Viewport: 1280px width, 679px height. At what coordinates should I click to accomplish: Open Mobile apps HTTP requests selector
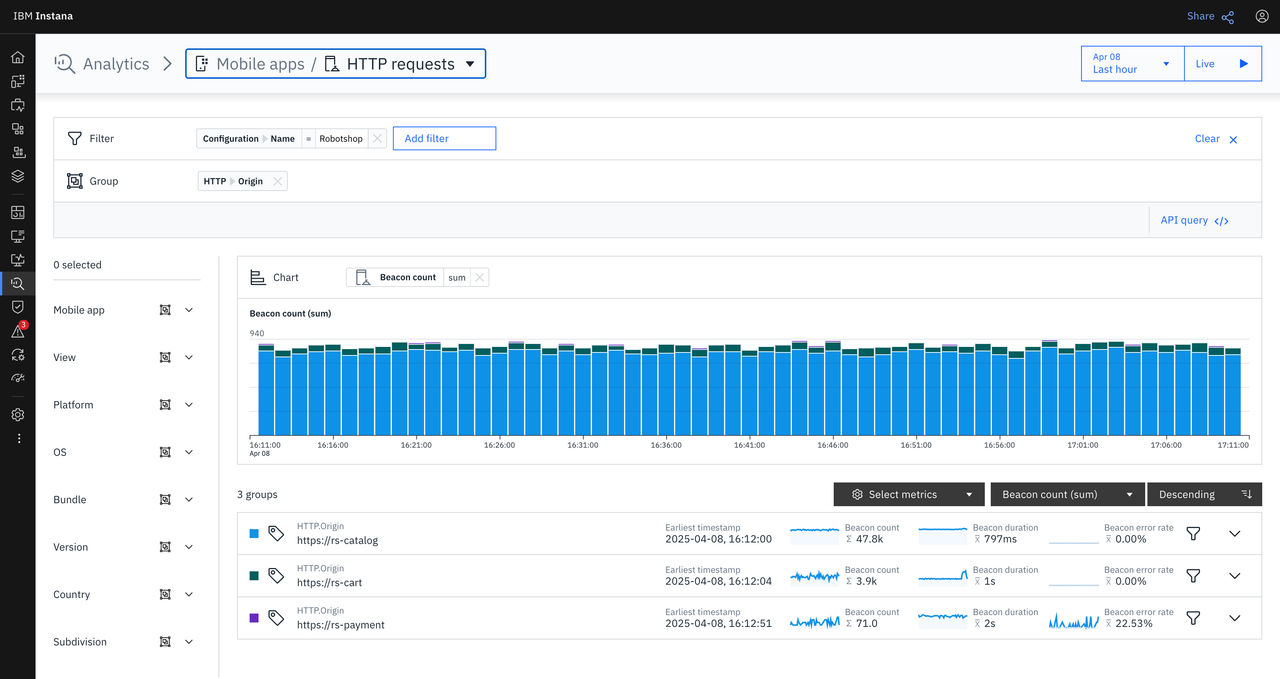coord(336,64)
